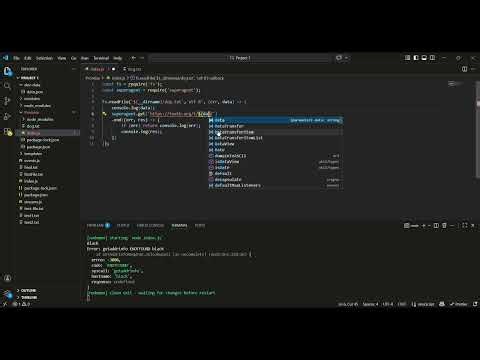Click the editor vertical scrollbar

tap(478, 130)
